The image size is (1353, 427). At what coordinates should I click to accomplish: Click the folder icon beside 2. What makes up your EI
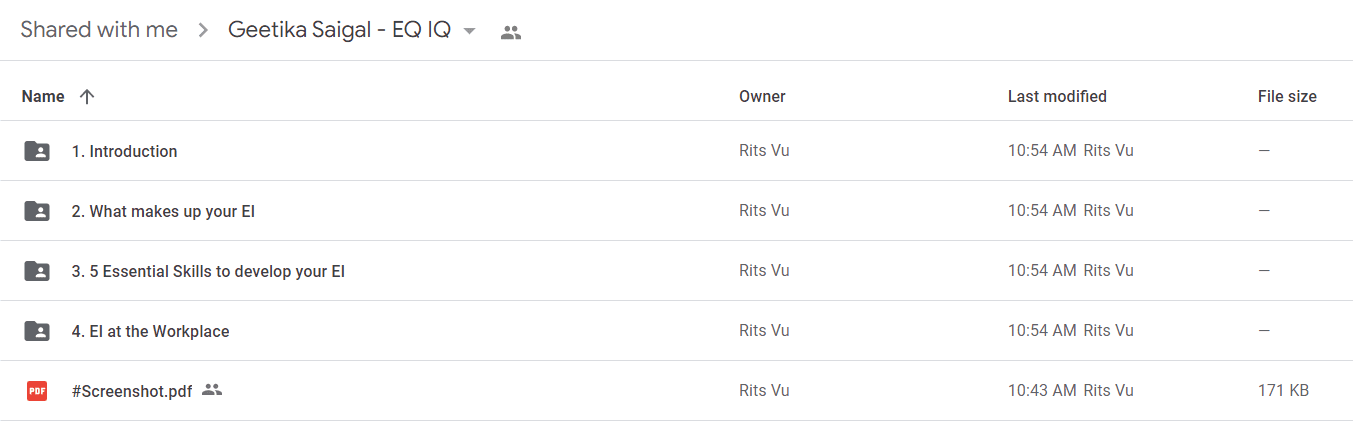point(37,211)
